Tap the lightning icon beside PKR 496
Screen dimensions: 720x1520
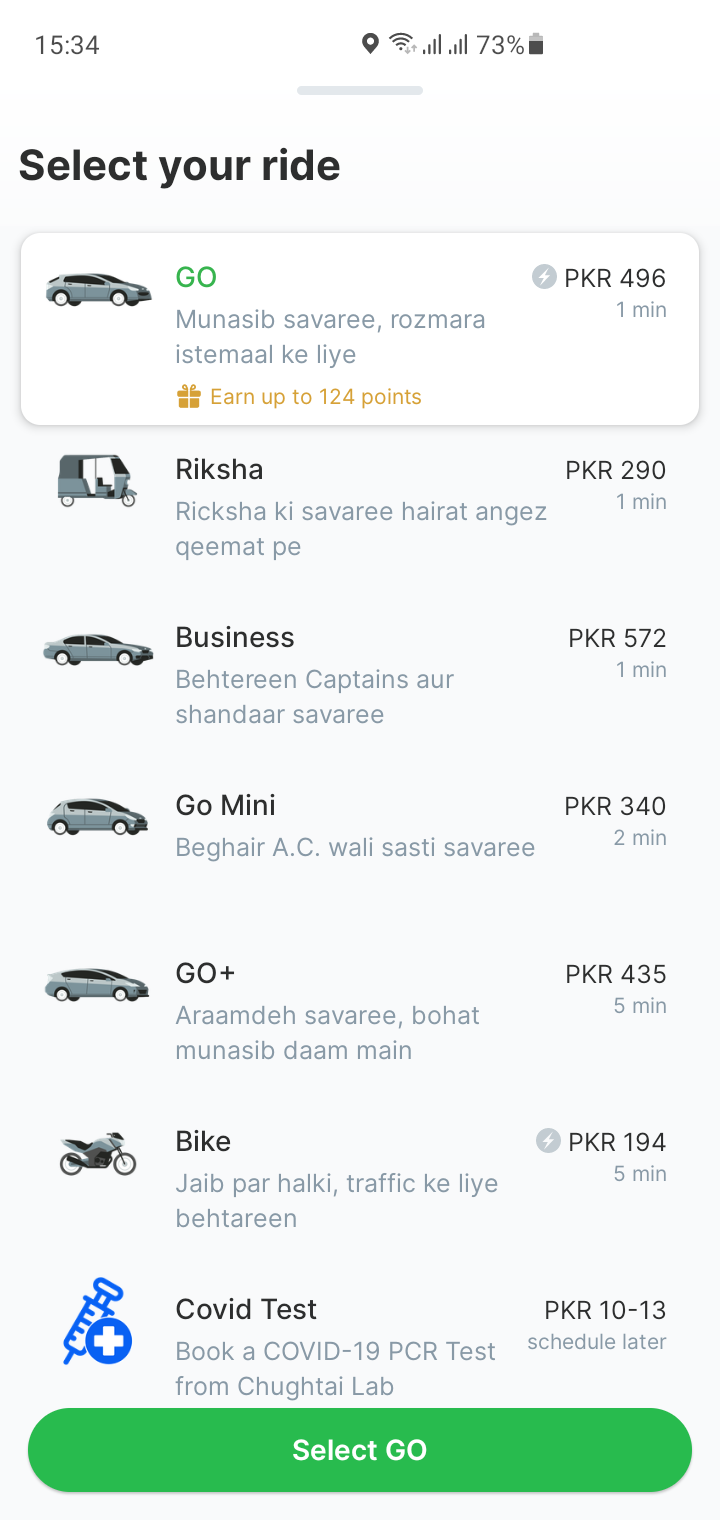click(x=544, y=277)
